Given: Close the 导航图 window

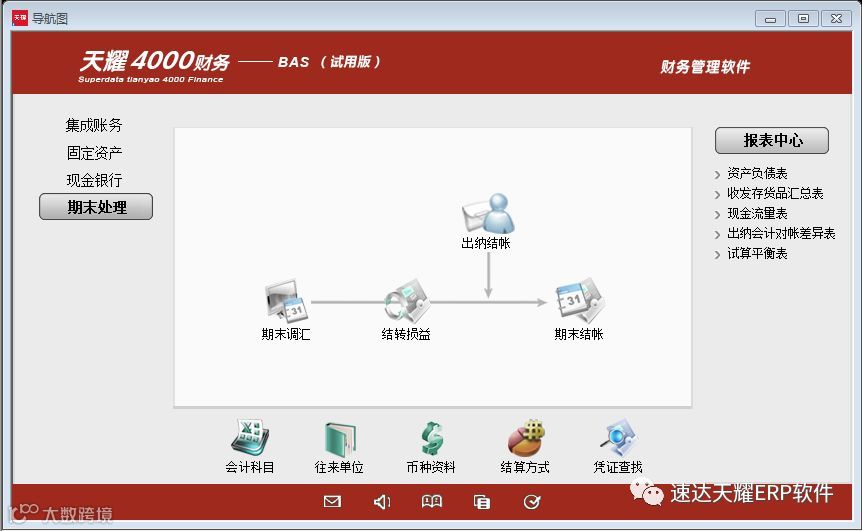Looking at the screenshot, I should (836, 19).
